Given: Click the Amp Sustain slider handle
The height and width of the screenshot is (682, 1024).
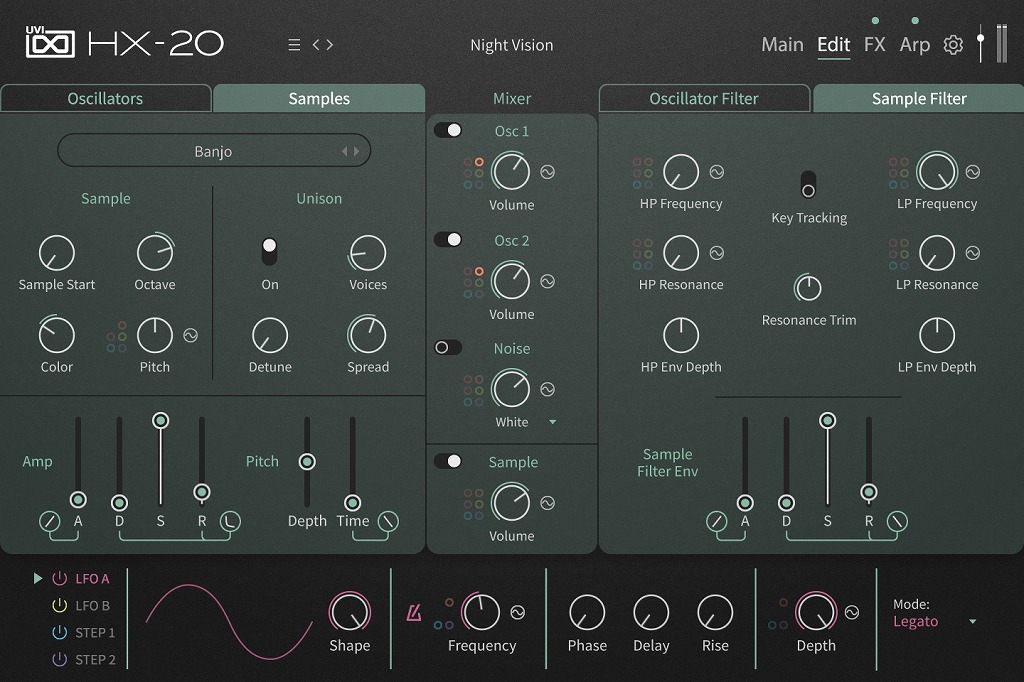Looking at the screenshot, I should pos(160,420).
